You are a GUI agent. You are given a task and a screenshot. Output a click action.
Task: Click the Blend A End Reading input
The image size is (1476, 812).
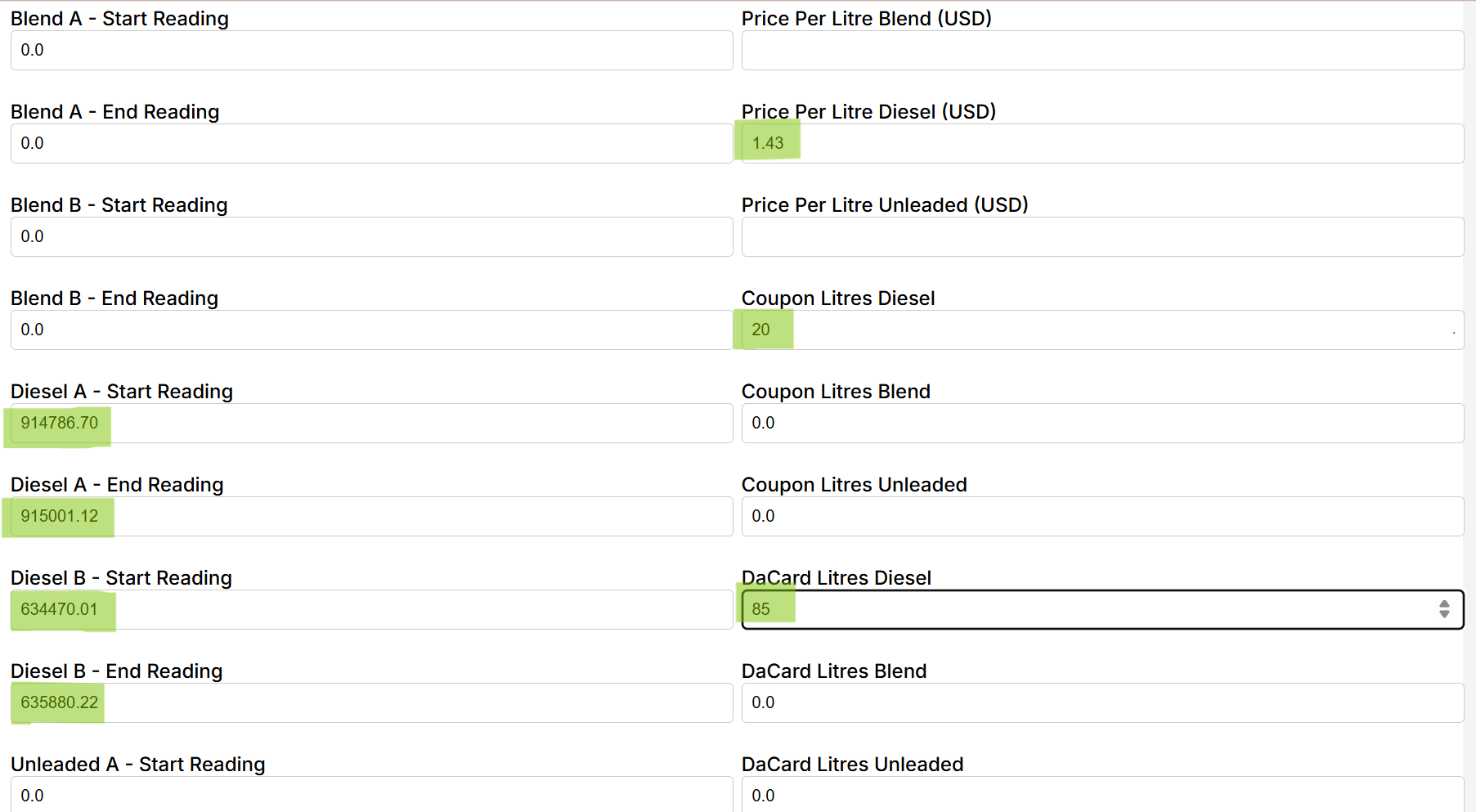[x=371, y=144]
